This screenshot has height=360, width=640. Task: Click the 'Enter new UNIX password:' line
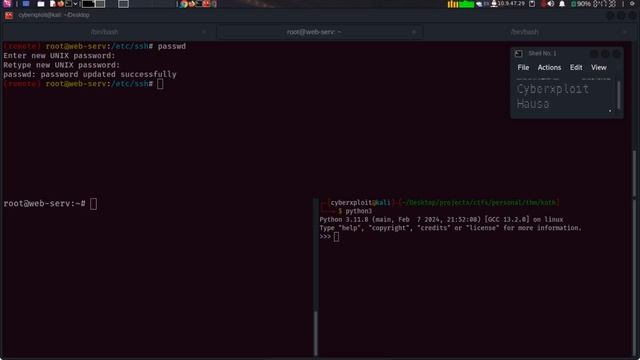coord(59,56)
